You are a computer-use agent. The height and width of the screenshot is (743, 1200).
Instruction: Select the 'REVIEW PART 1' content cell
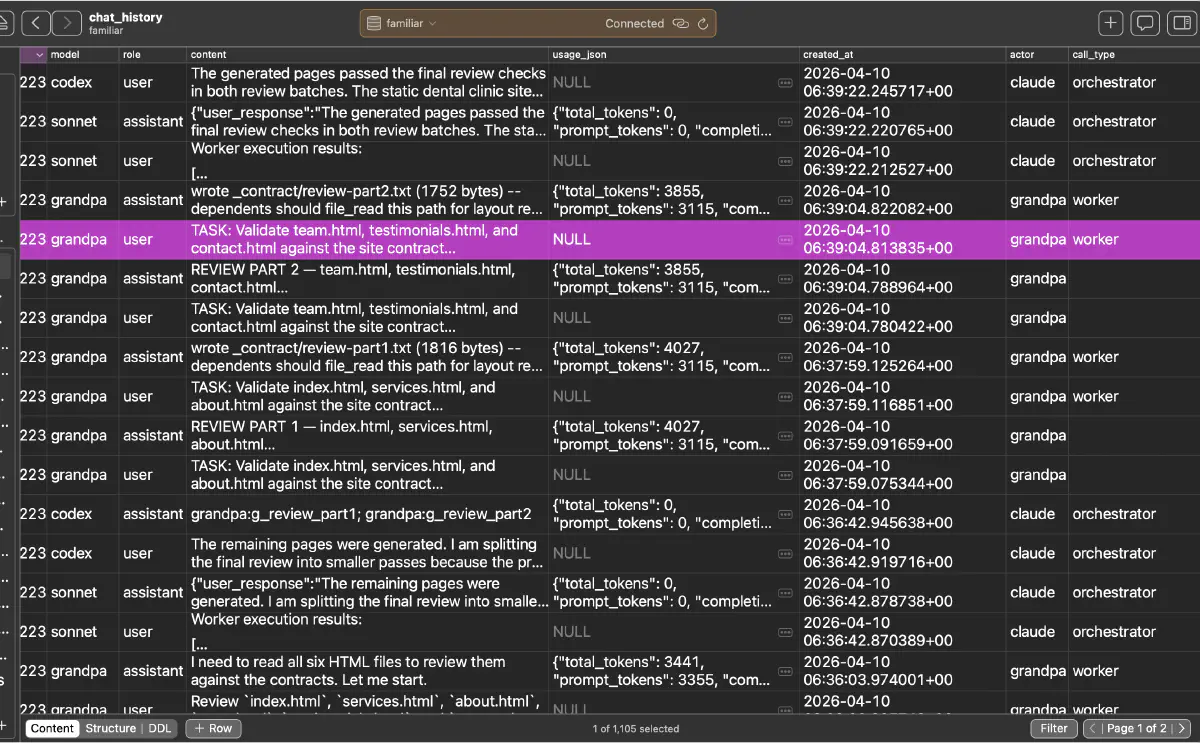(x=367, y=435)
